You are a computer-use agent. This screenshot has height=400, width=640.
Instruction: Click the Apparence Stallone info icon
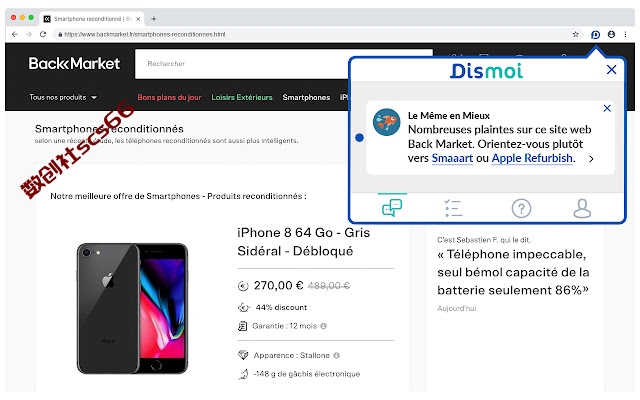[336, 356]
